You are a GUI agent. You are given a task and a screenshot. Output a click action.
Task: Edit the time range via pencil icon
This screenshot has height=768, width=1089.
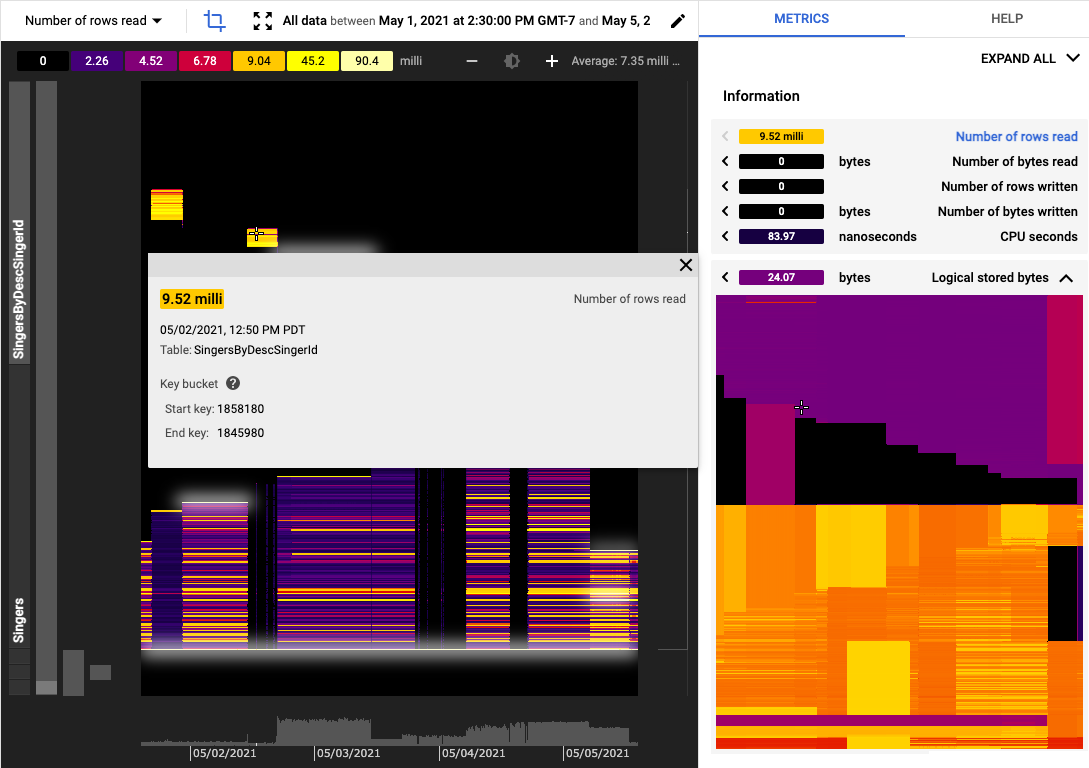point(678,20)
